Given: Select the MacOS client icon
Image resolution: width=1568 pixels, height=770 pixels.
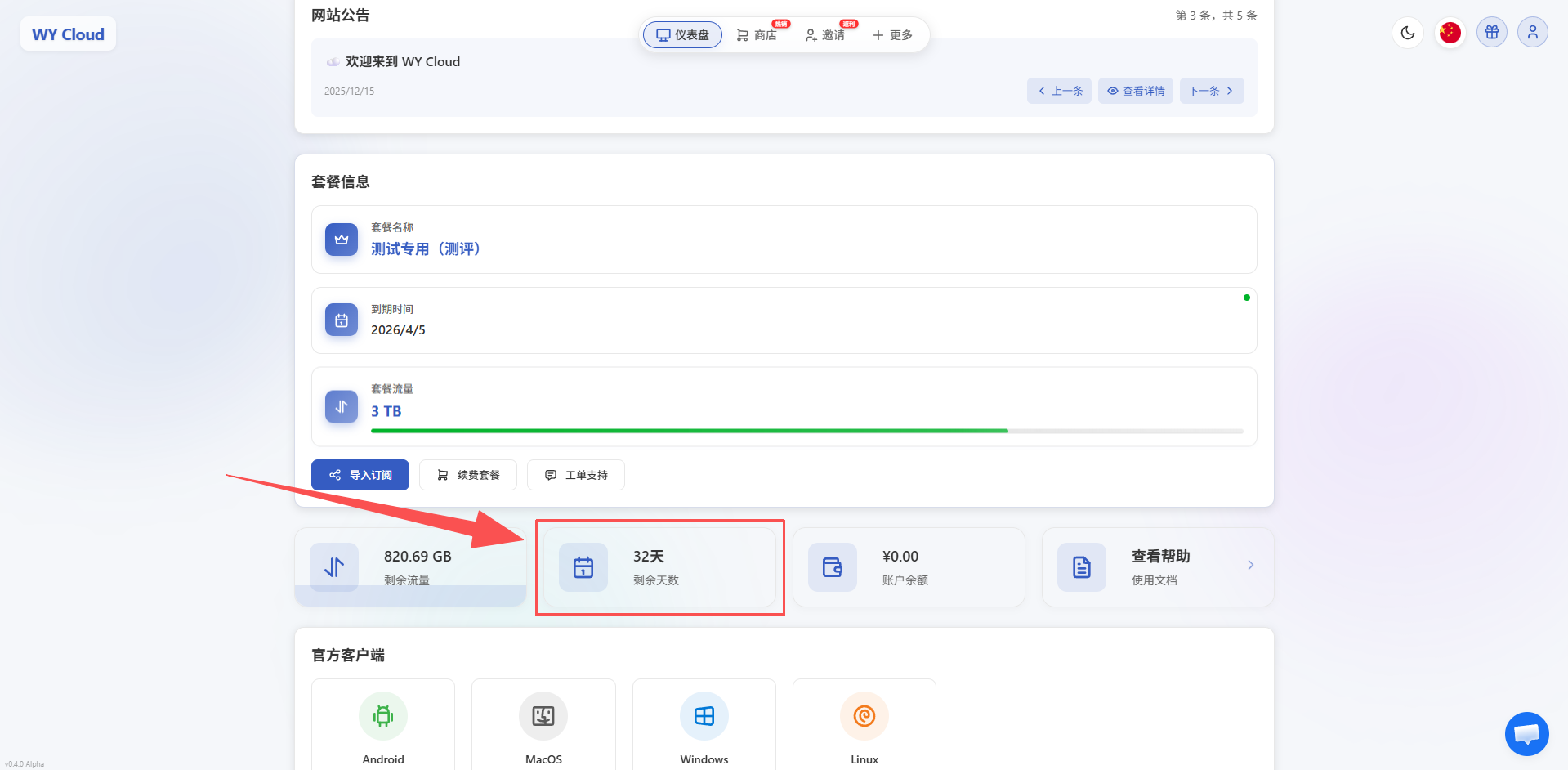Looking at the screenshot, I should 543,717.
